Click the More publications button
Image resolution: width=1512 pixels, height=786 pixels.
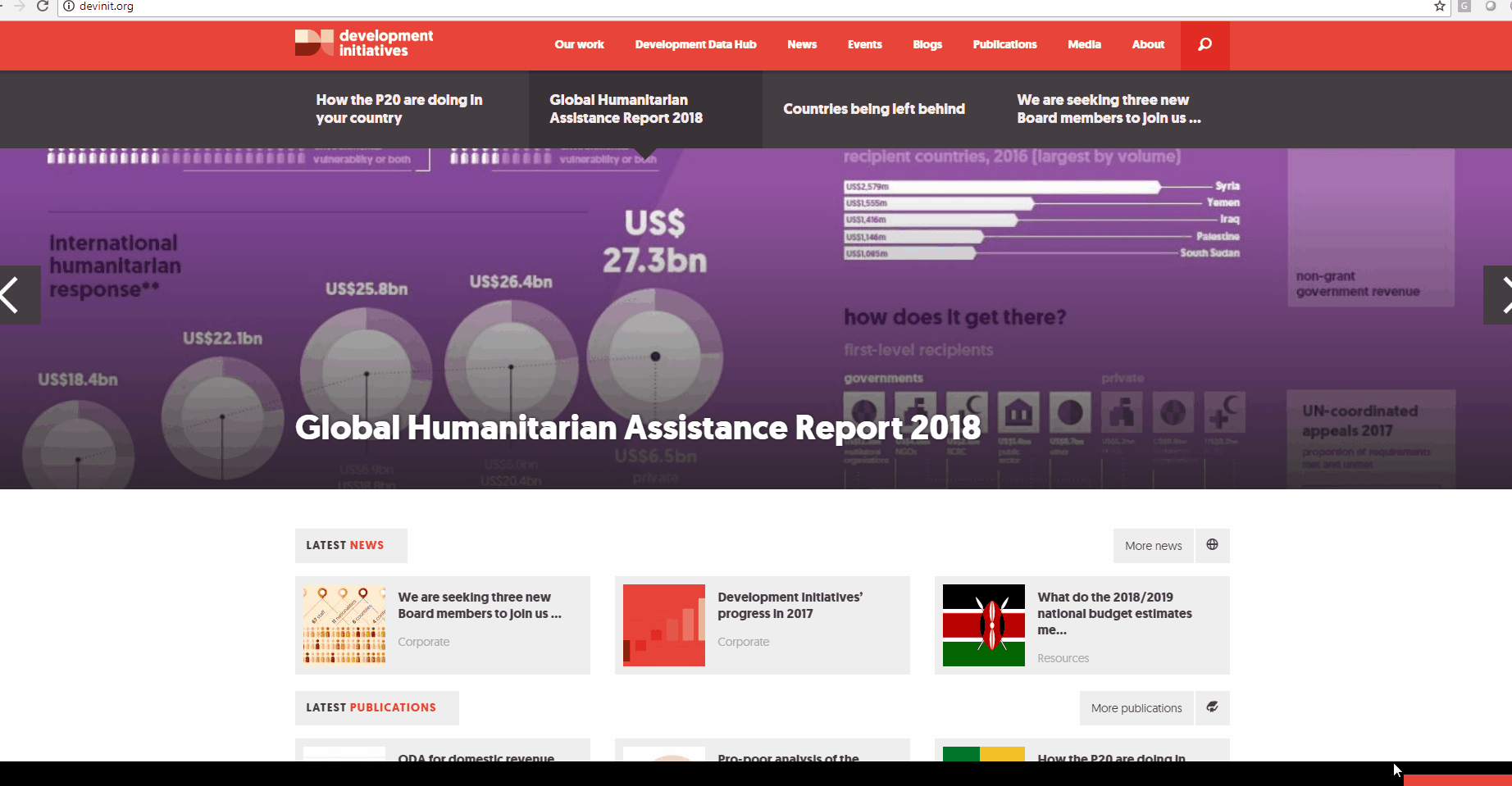[x=1136, y=707]
